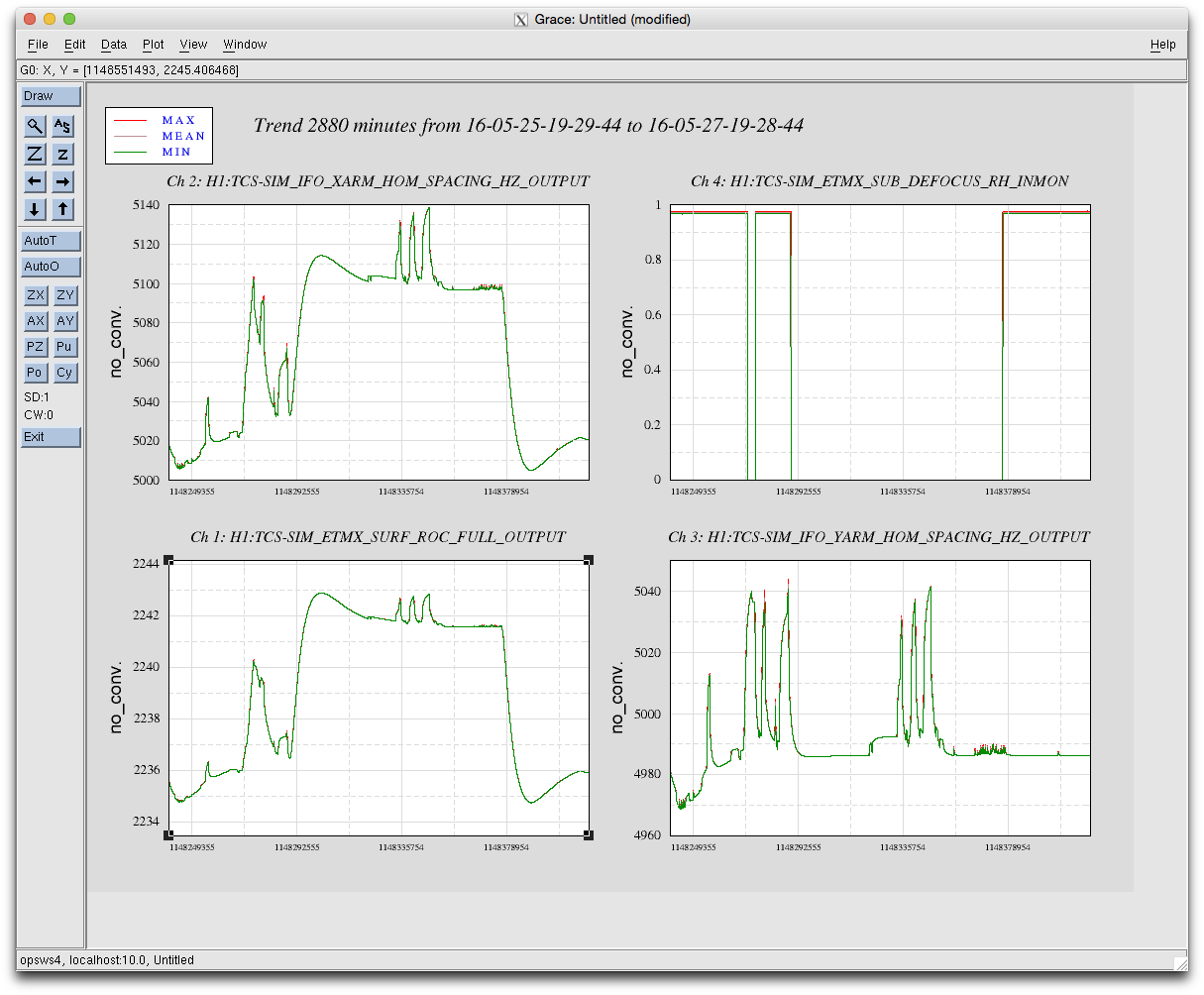Viewport: 1204px width, 995px height.
Task: Click inside the selected Ch 1 plot area
Action: point(379,698)
